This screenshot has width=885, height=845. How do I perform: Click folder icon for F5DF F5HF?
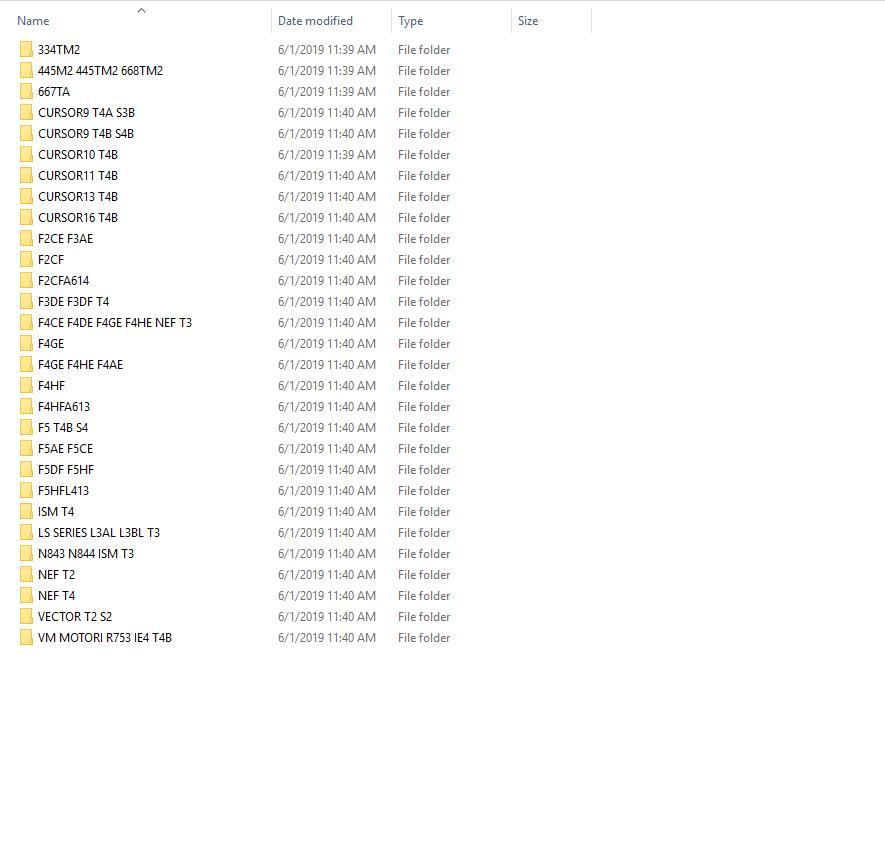26,470
